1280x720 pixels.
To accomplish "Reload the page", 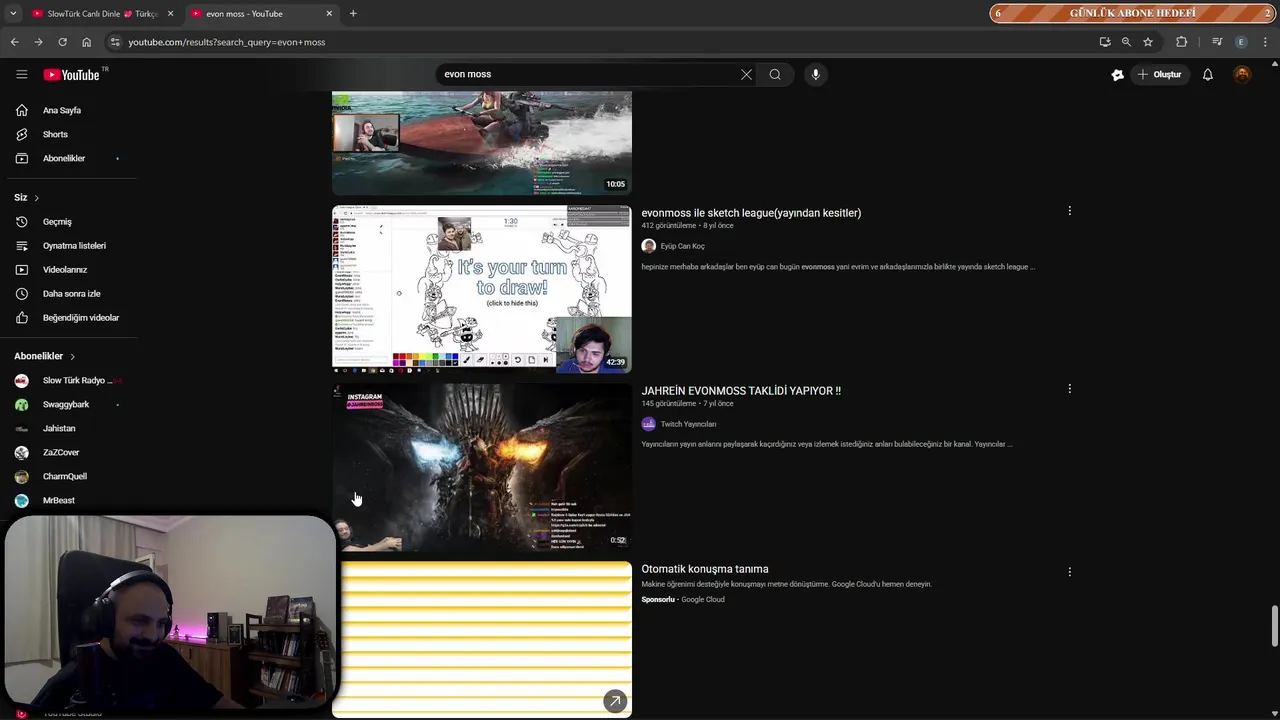I will [62, 42].
